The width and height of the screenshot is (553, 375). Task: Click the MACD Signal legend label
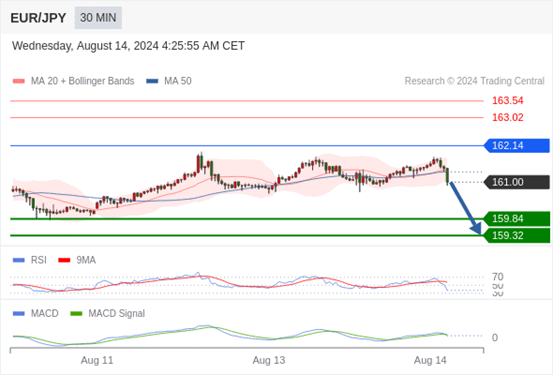(x=116, y=314)
